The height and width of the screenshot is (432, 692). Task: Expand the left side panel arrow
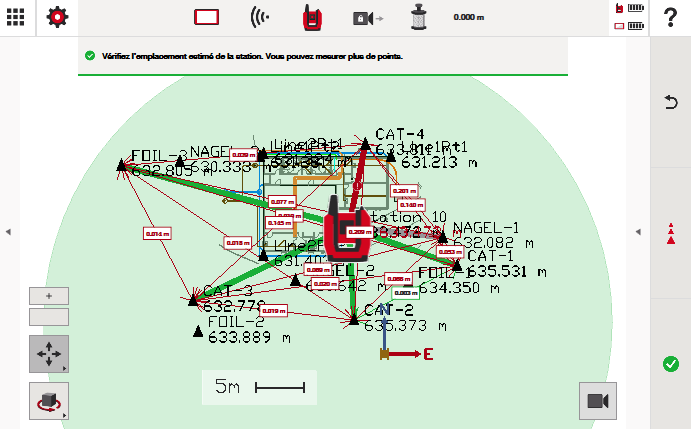(7, 232)
